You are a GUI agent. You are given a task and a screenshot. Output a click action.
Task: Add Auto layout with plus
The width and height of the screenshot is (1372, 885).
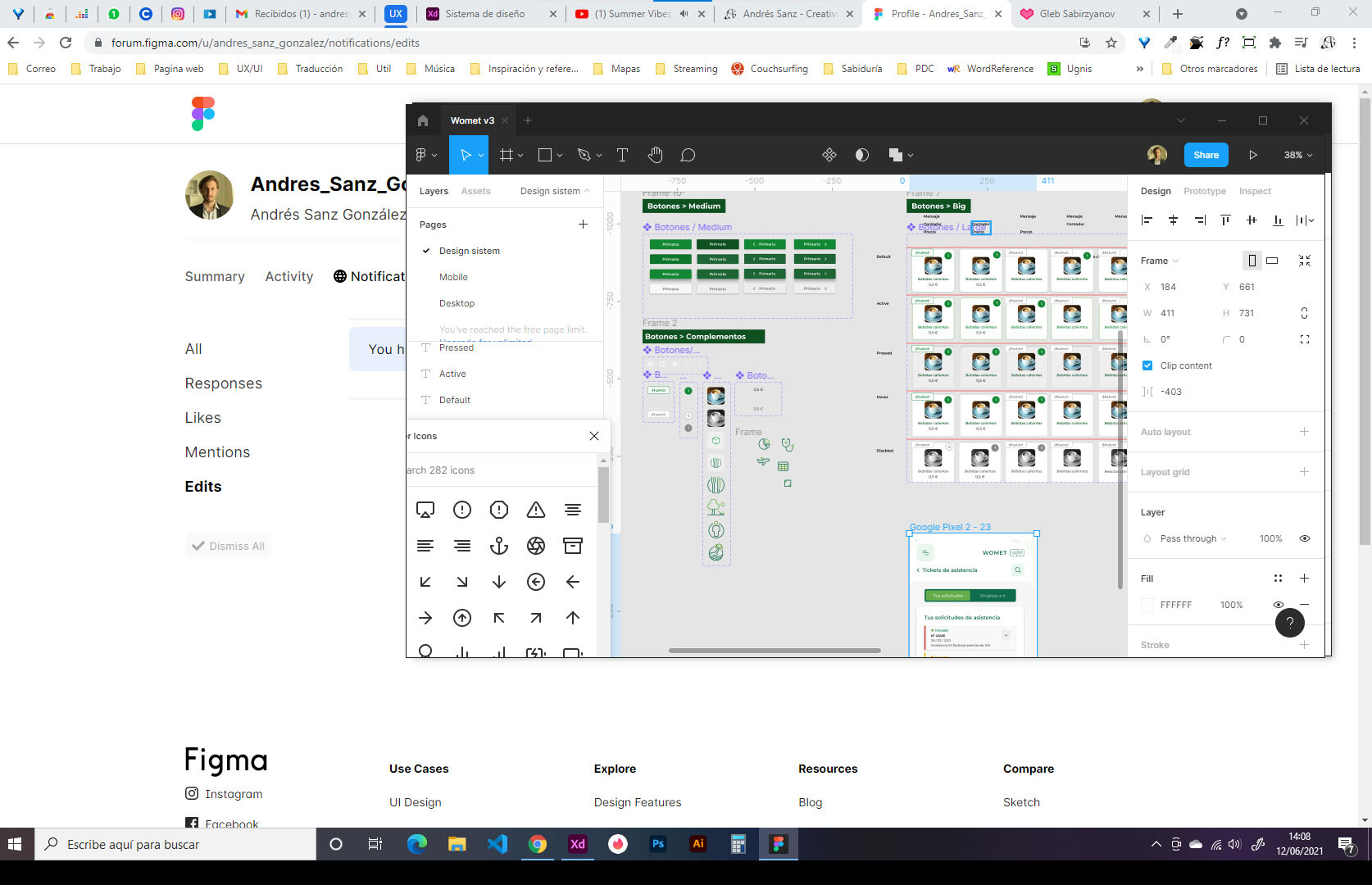tap(1304, 432)
